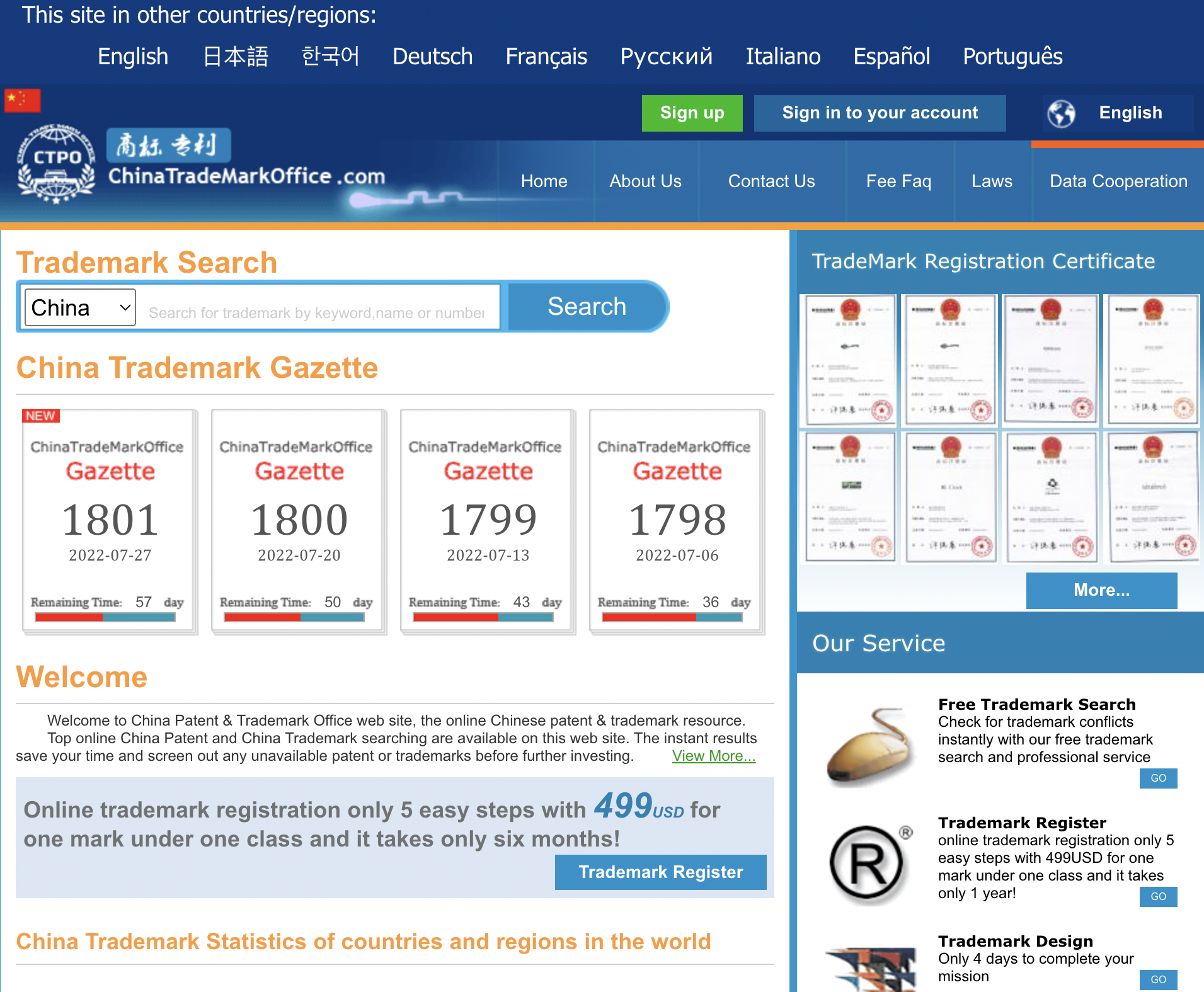Click remaining time bar for Gazette 1798

pos(672,617)
